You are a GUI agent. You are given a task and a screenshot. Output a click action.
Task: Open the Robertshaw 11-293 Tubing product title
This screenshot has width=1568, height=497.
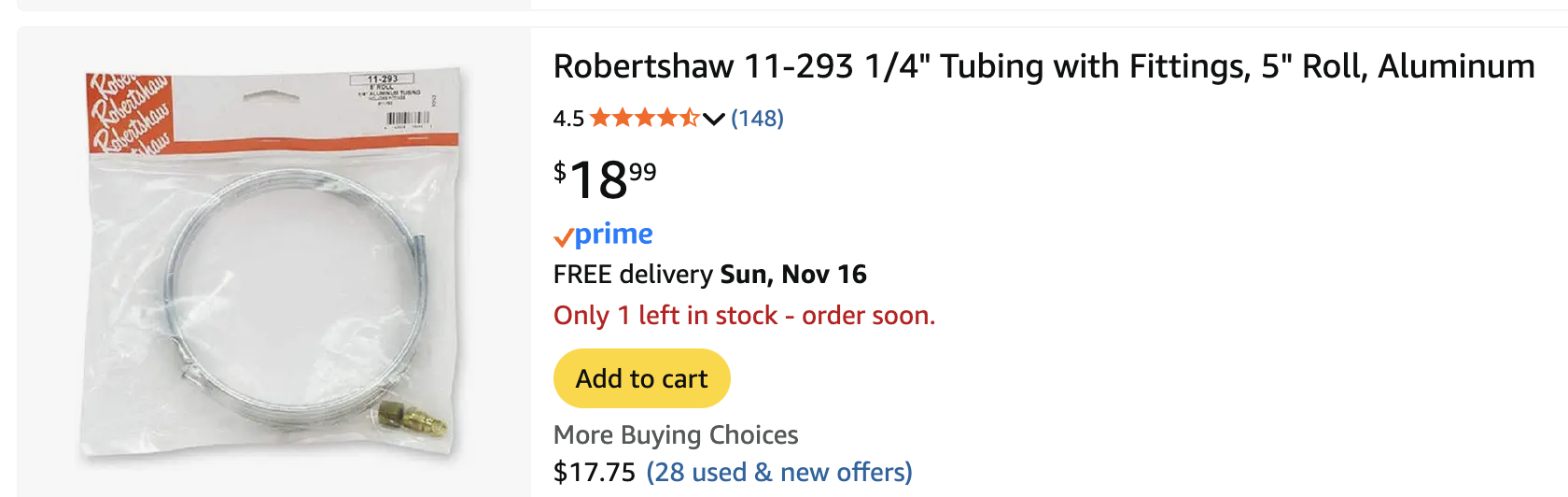[1043, 67]
